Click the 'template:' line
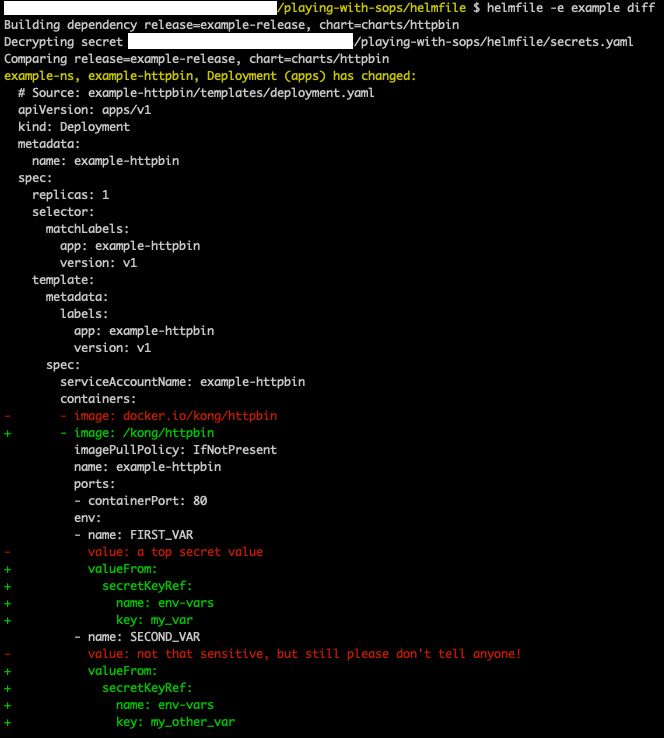This screenshot has height=738, width=664. (x=63, y=280)
